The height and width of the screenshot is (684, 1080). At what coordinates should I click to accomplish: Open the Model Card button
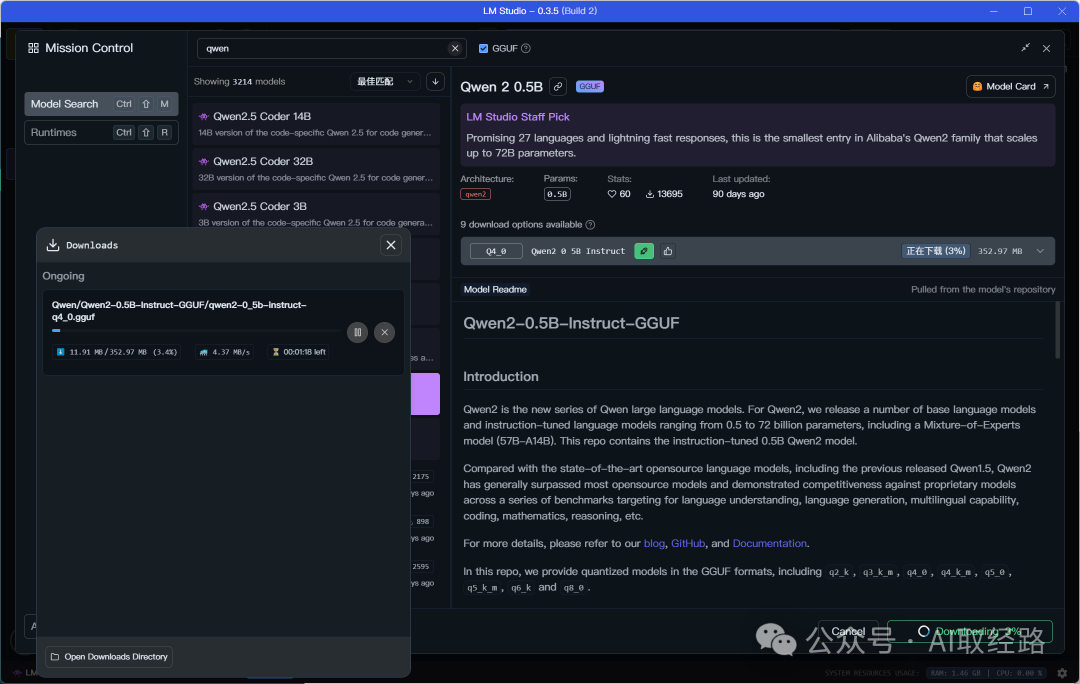point(1010,86)
